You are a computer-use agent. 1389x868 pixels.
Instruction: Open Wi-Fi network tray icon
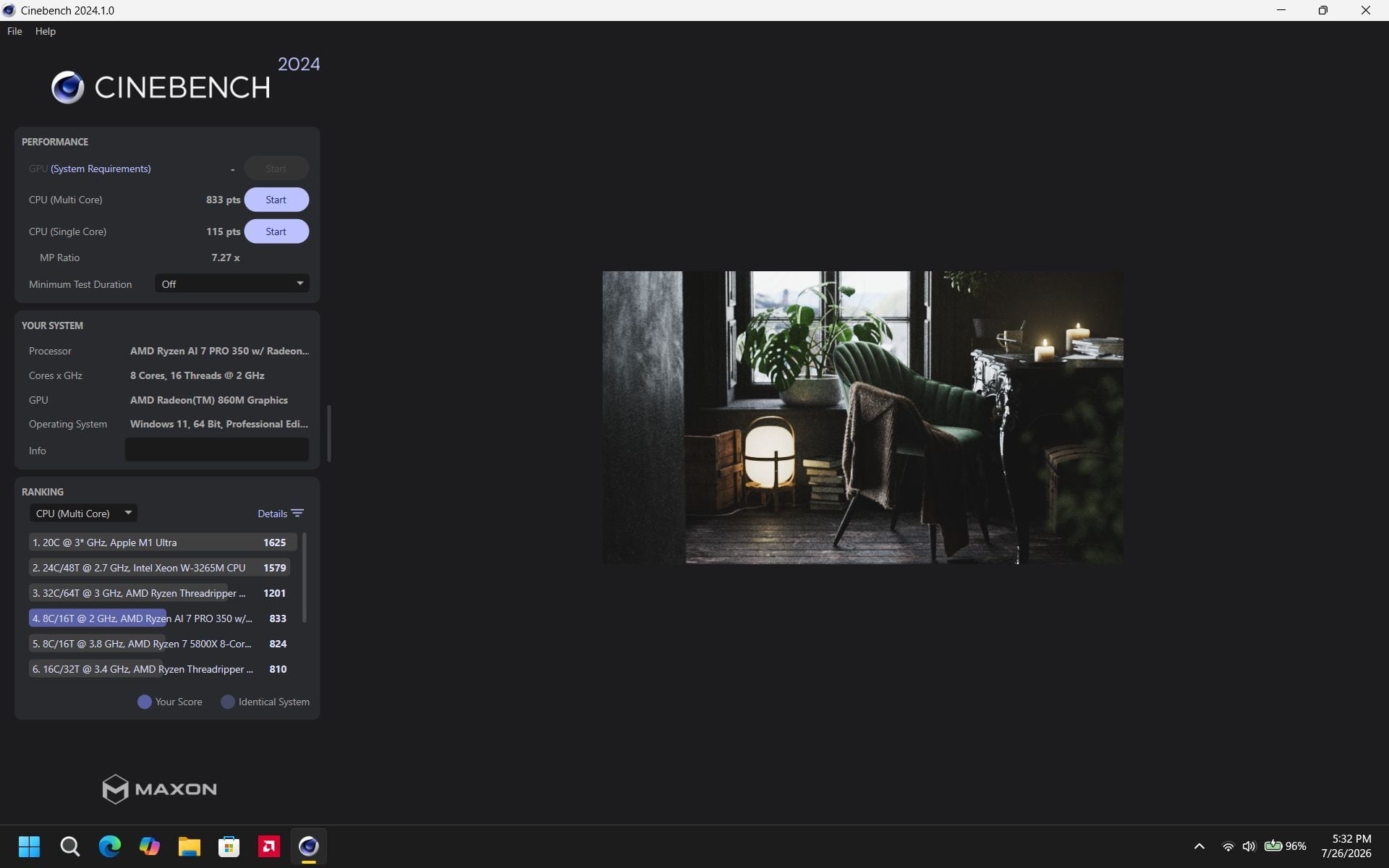tap(1228, 846)
